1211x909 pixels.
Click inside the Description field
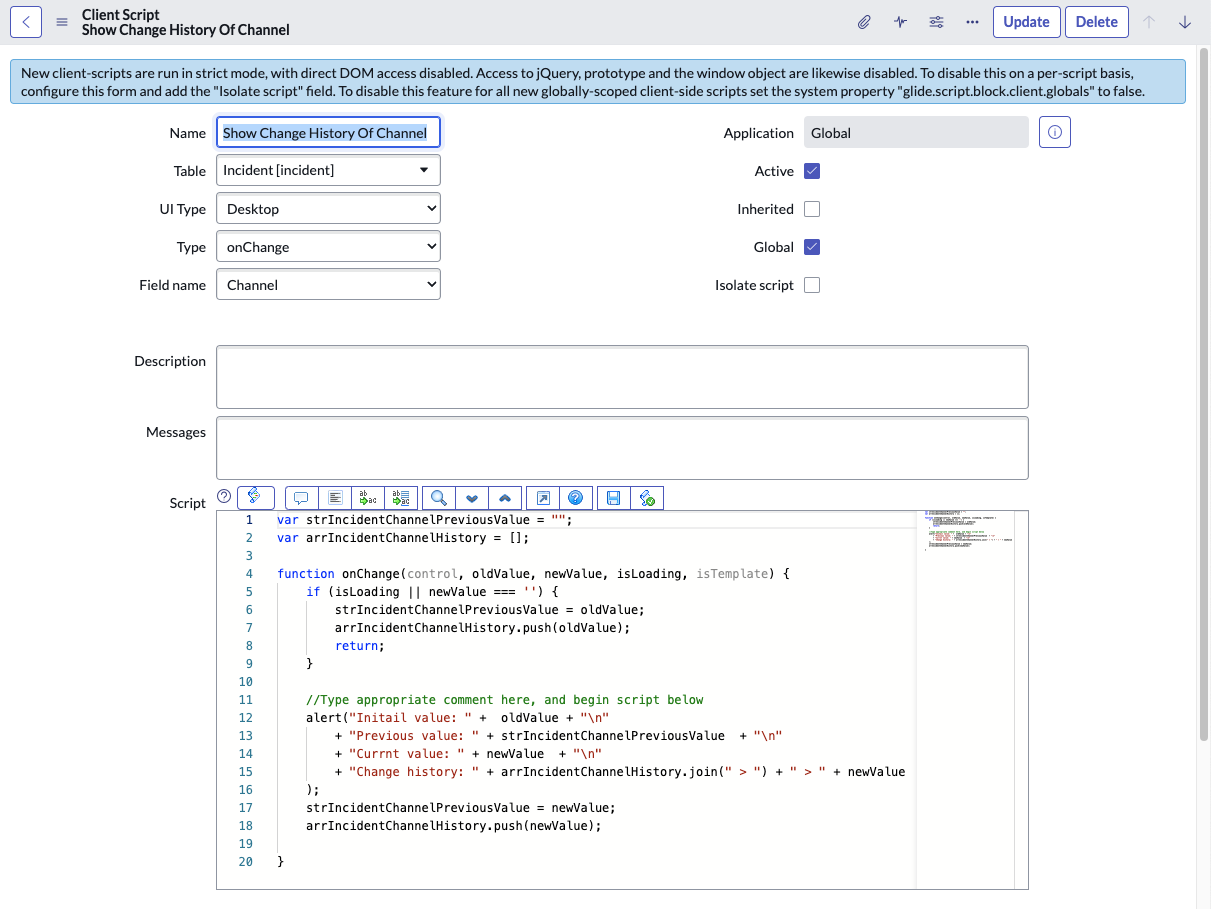pos(620,375)
